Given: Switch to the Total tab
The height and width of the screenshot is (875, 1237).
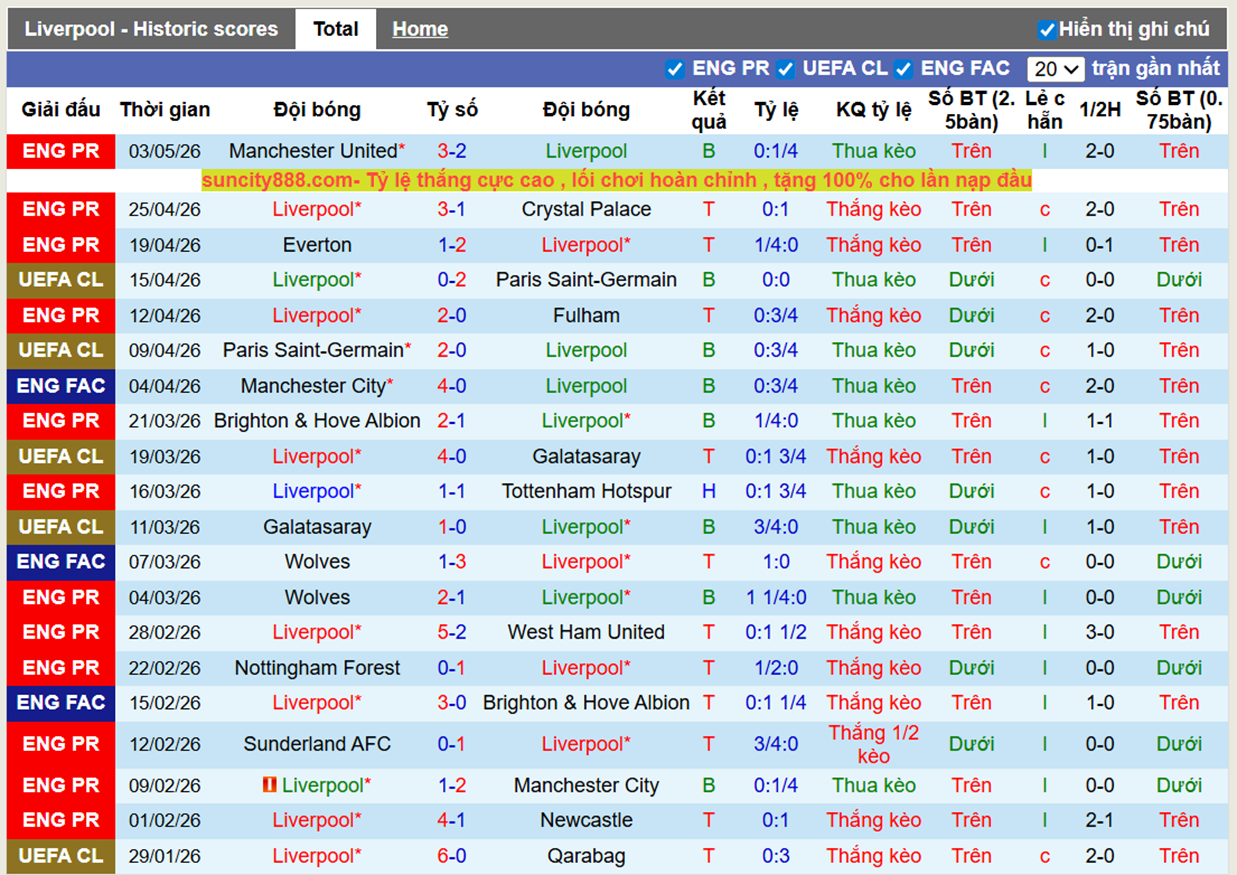Looking at the screenshot, I should pos(336,29).
